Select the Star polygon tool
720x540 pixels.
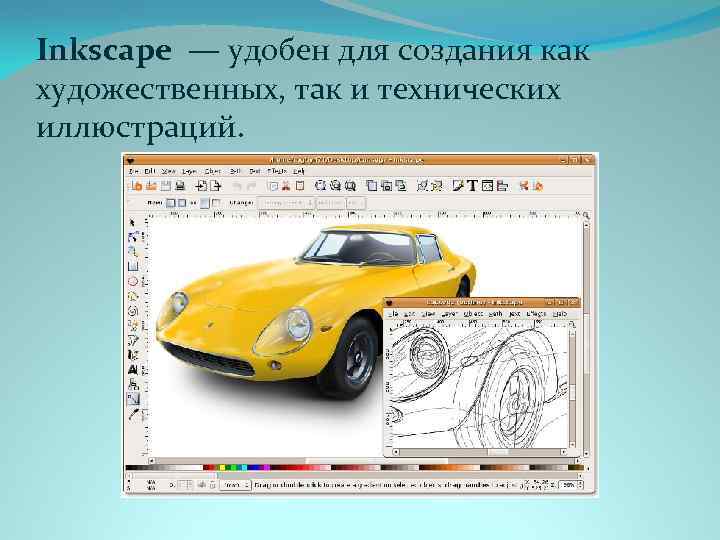click(133, 296)
